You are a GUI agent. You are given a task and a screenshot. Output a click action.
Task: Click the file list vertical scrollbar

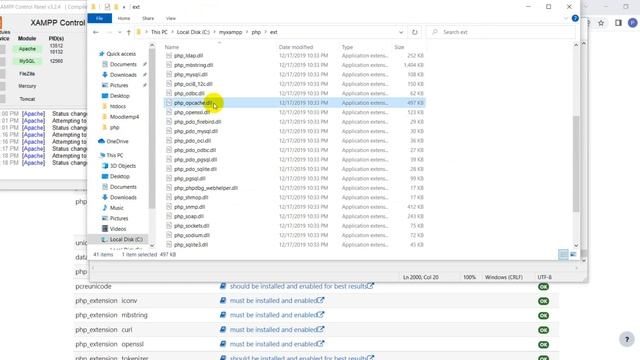point(576,164)
